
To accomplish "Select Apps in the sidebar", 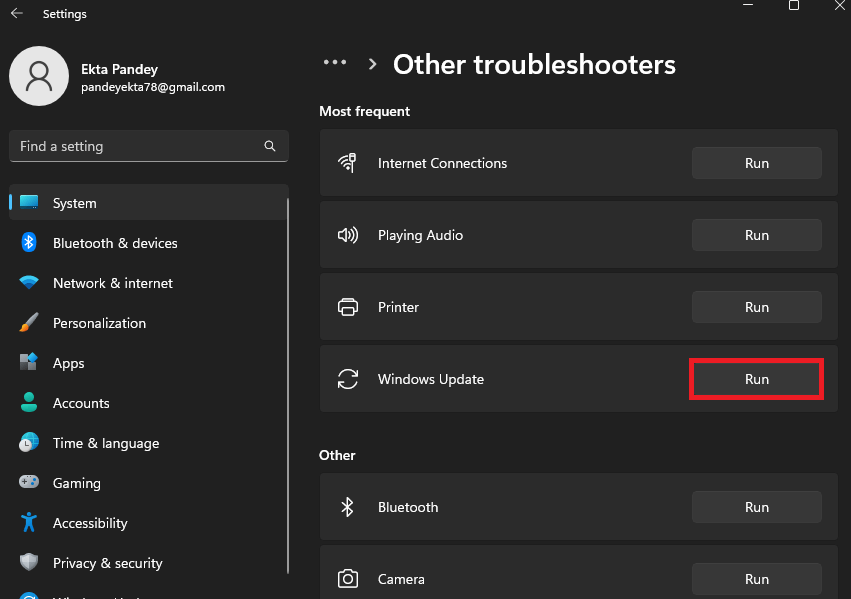I will (68, 363).
